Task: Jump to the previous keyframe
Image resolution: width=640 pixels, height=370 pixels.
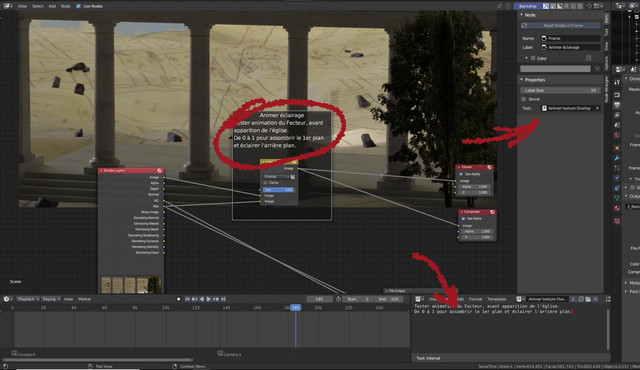Action: coord(195,299)
